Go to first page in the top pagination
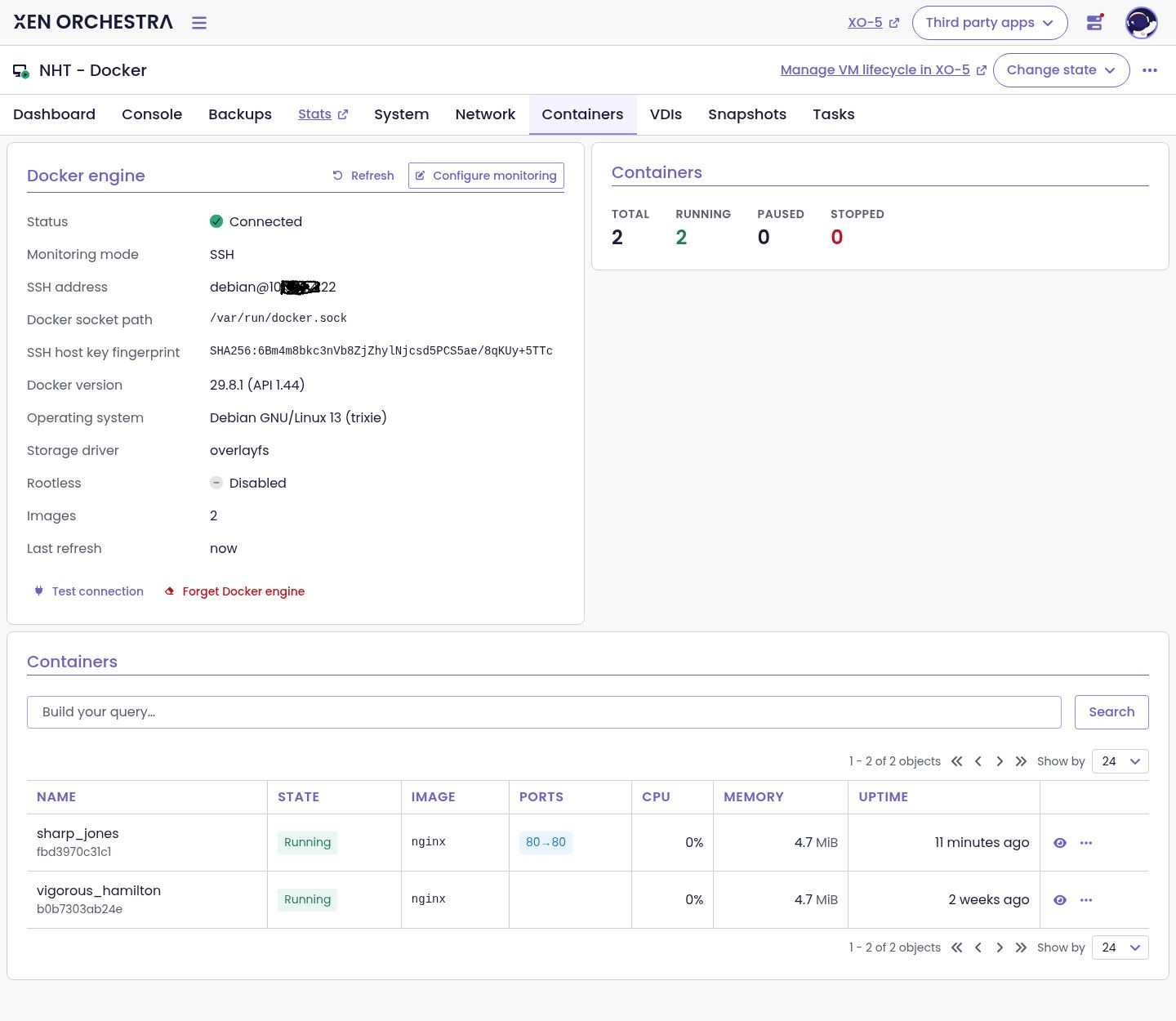The image size is (1176, 1021). click(x=957, y=761)
